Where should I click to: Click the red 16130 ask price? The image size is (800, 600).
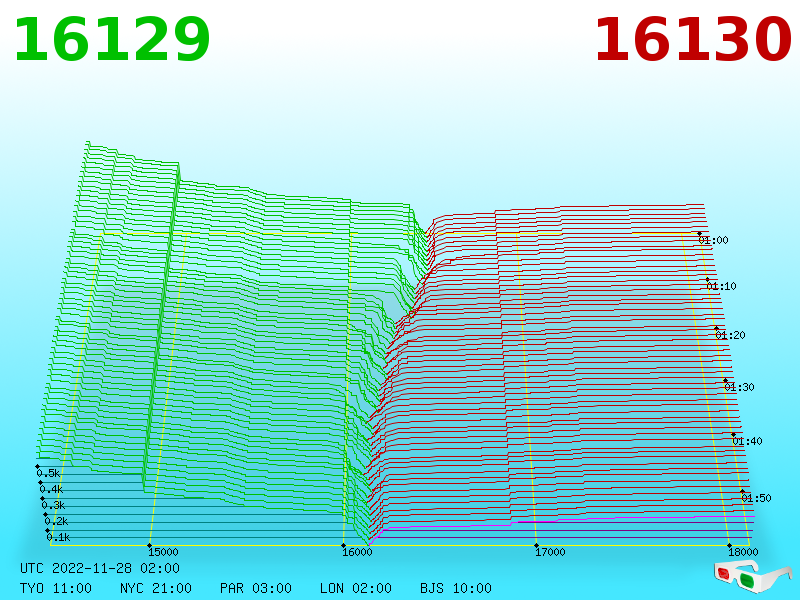[693, 40]
